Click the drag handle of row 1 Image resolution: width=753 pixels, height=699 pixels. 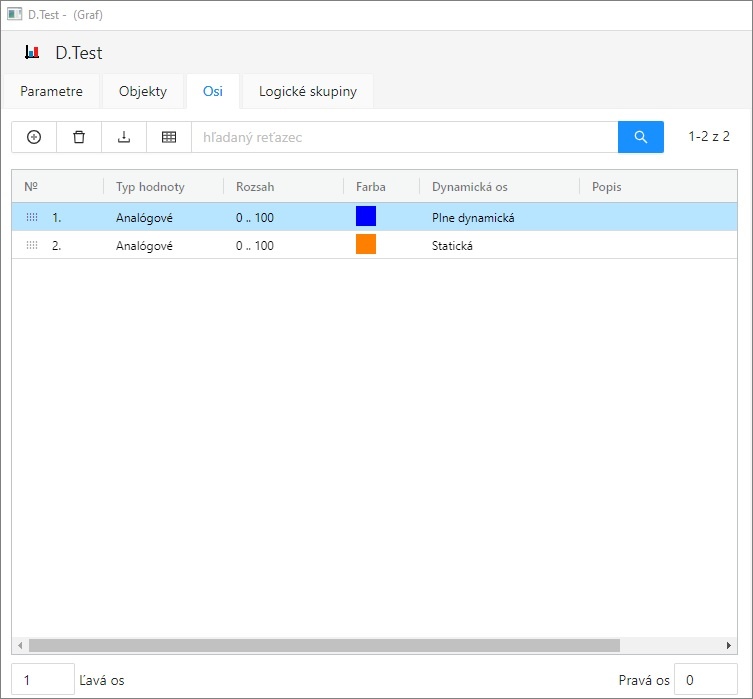click(x=32, y=217)
